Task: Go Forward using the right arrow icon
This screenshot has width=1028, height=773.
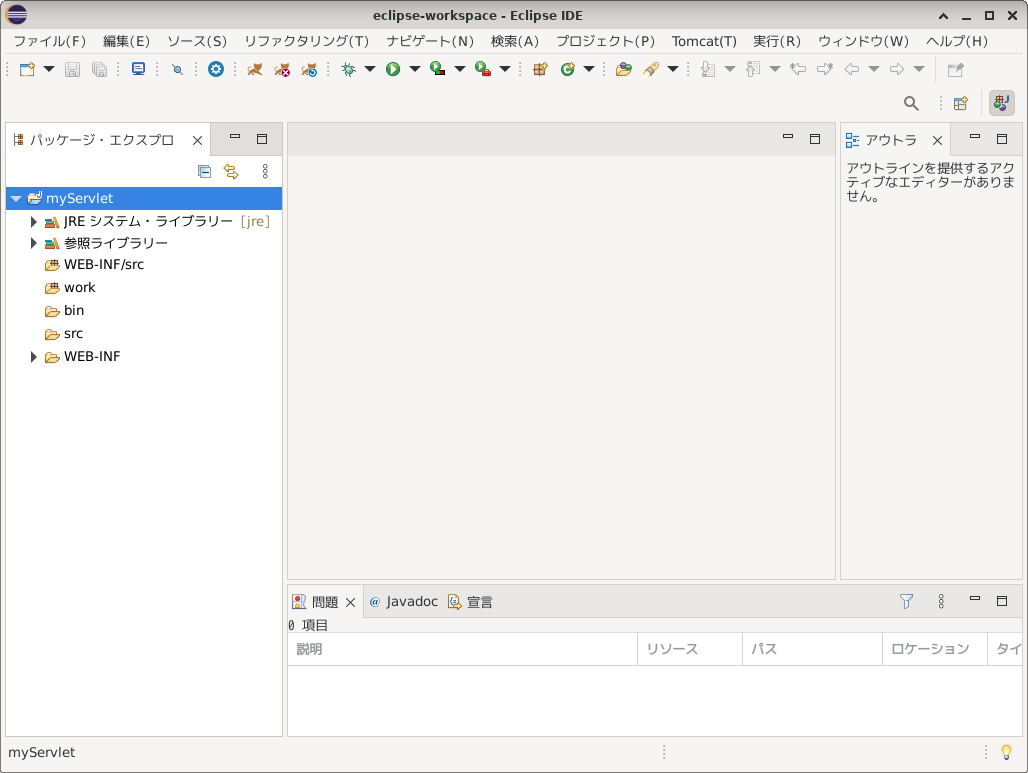Action: [x=897, y=69]
